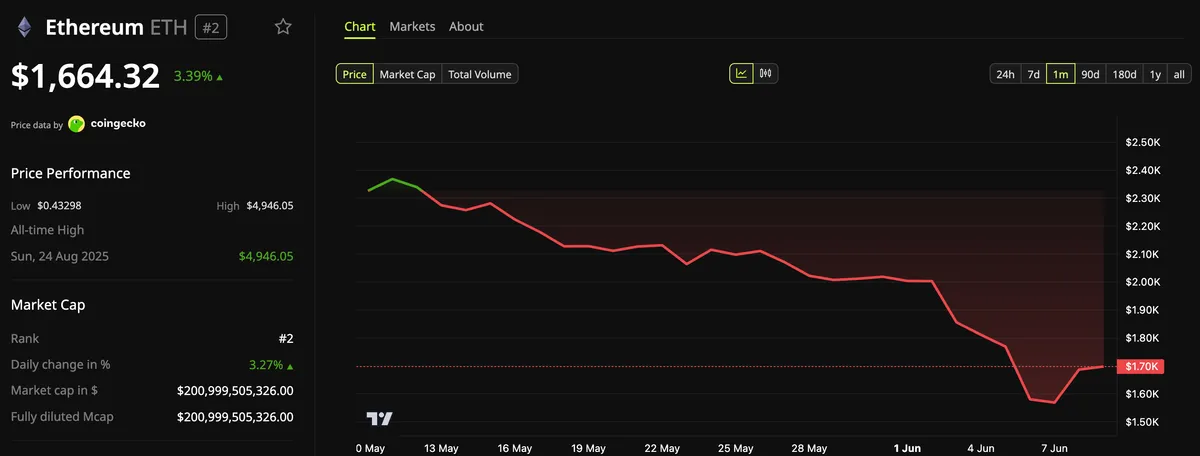This screenshot has height=456, width=1200.
Task: Click the Sun, 24 Aug 2025 date
Action: coord(59,256)
